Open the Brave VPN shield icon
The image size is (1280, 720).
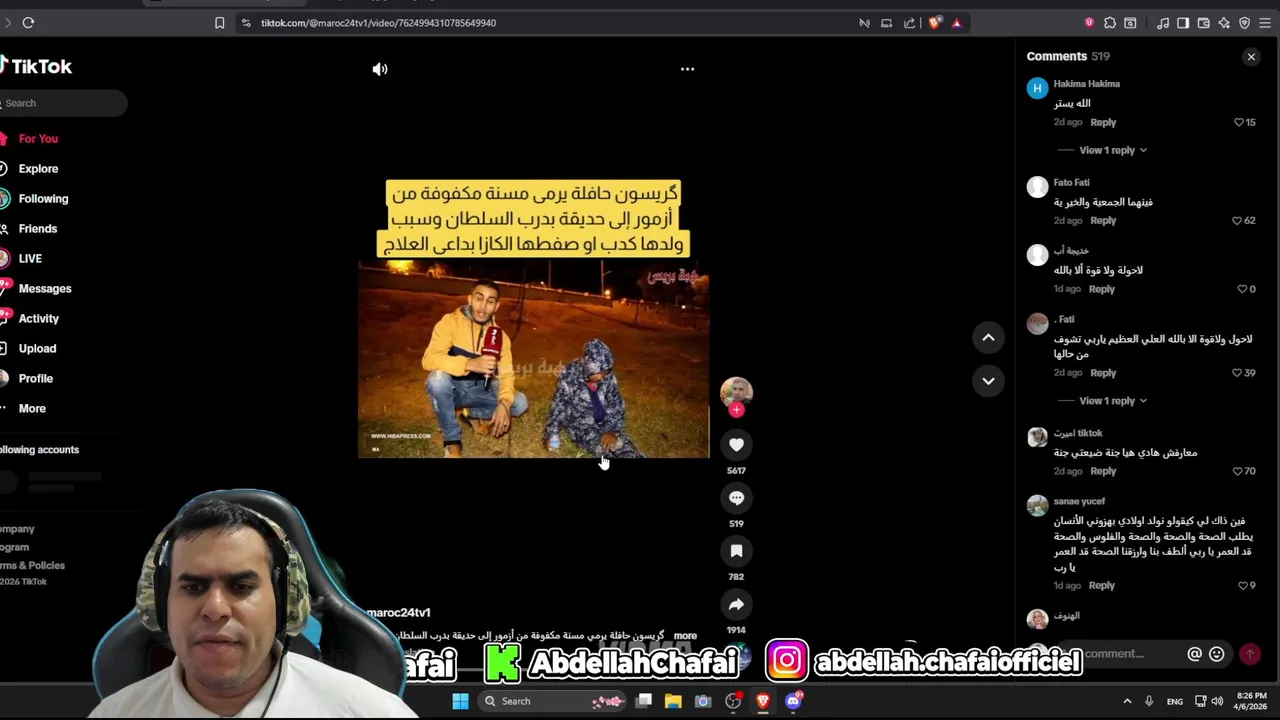coord(1245,23)
